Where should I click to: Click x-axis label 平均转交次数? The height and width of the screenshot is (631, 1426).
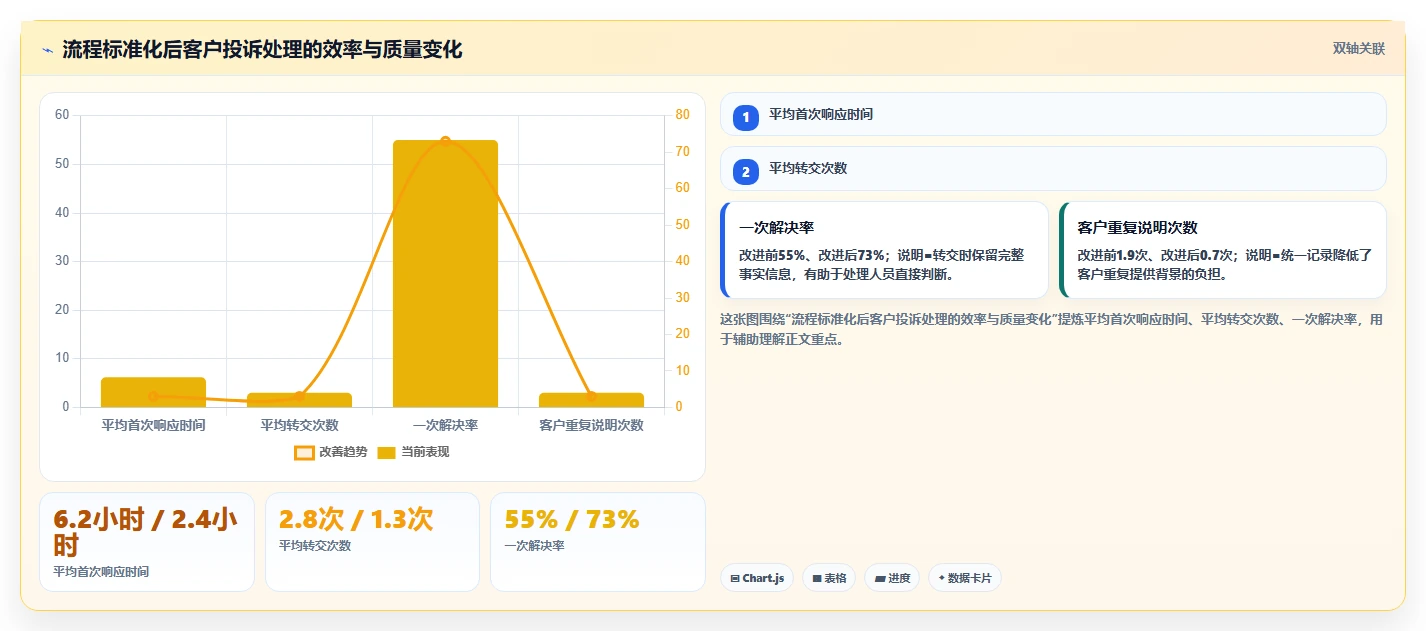pos(299,425)
